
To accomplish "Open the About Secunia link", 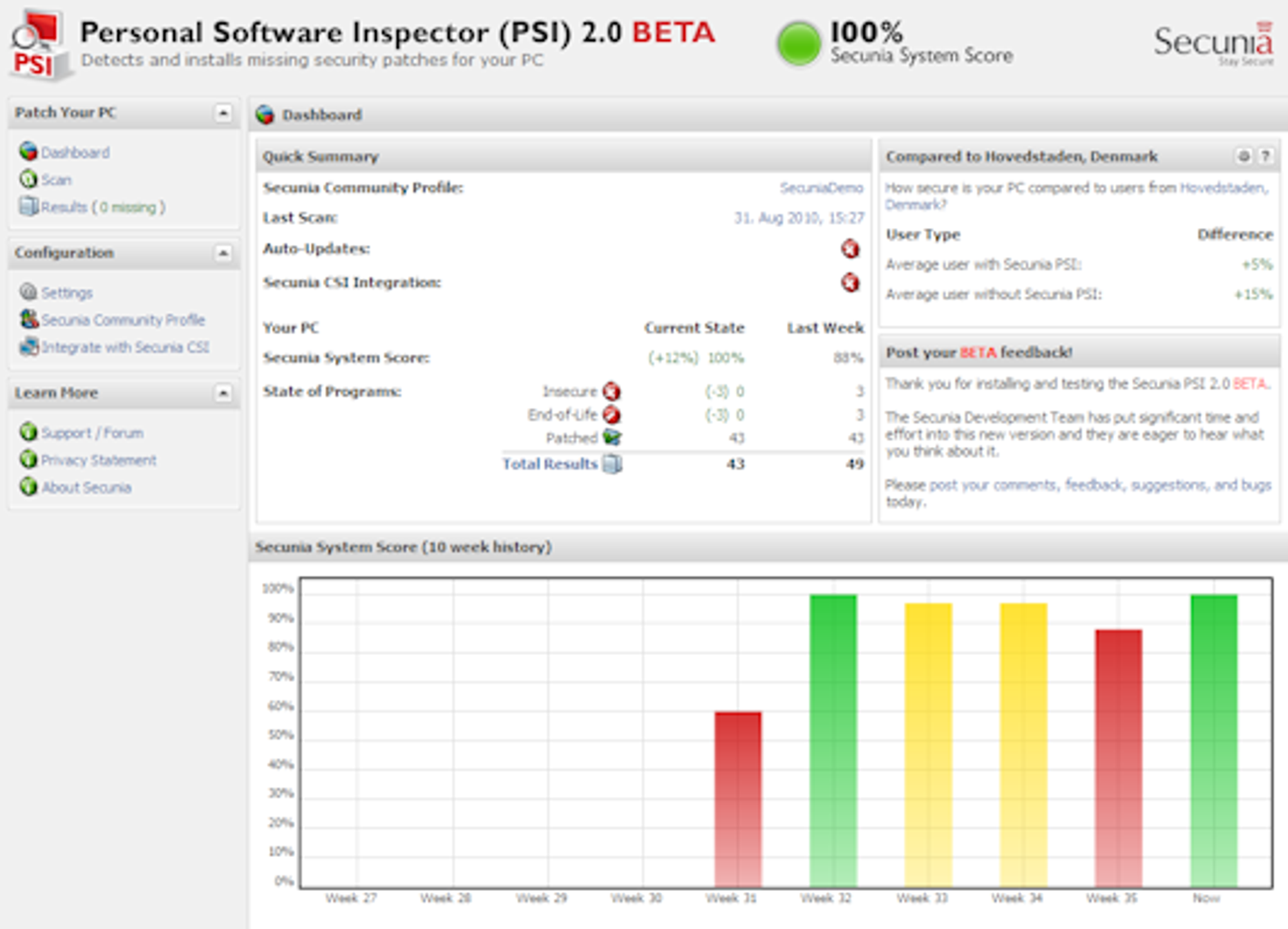I will (86, 488).
